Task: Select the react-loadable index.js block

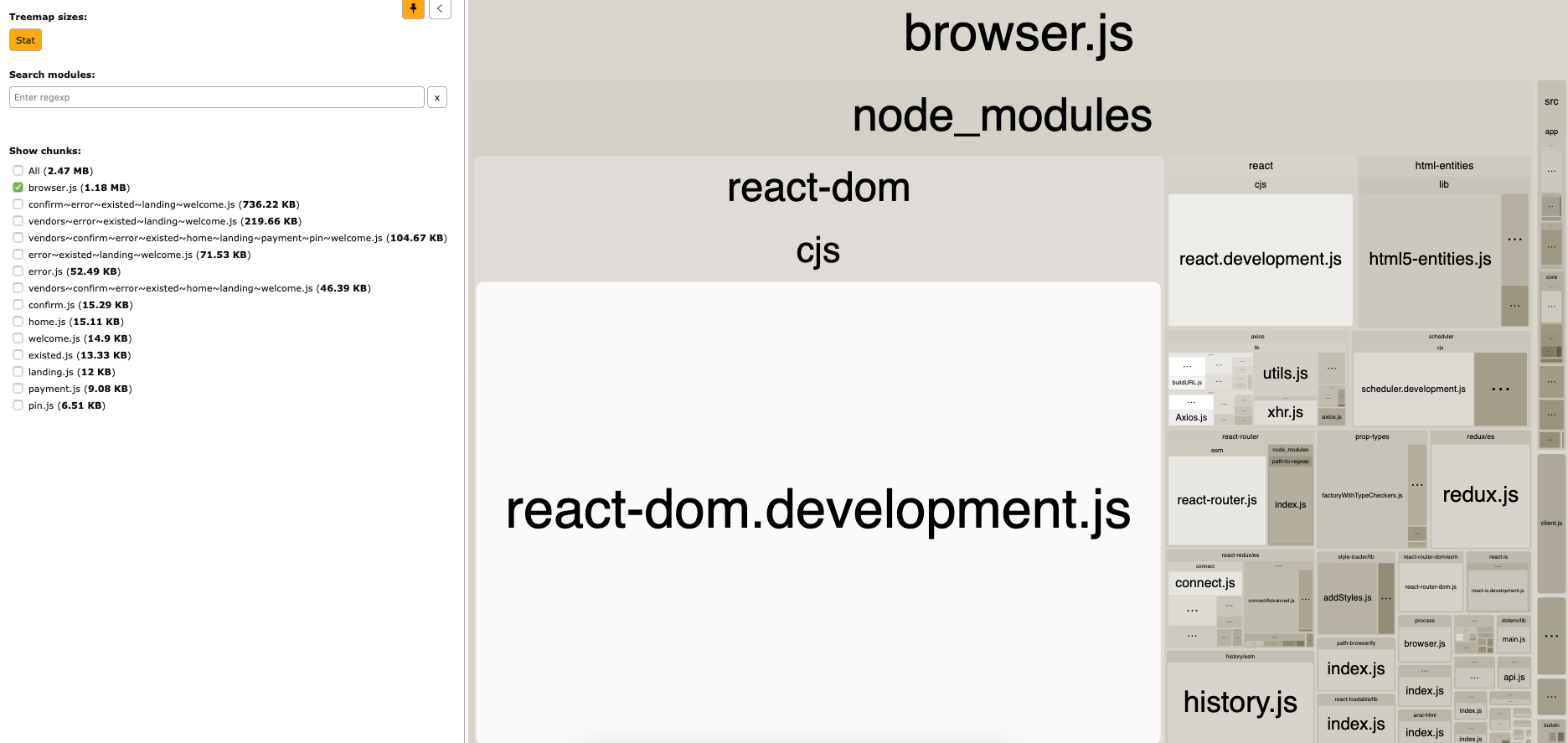Action: [1355, 724]
